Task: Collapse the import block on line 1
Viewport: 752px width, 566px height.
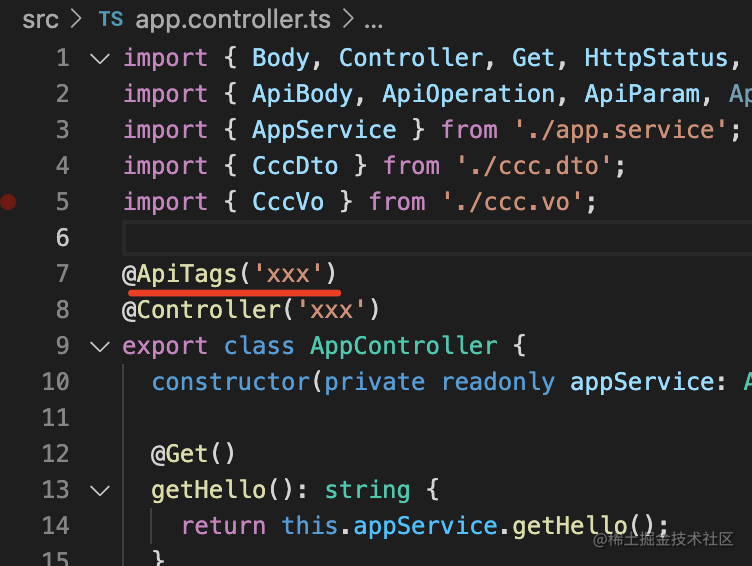Action: point(99,58)
